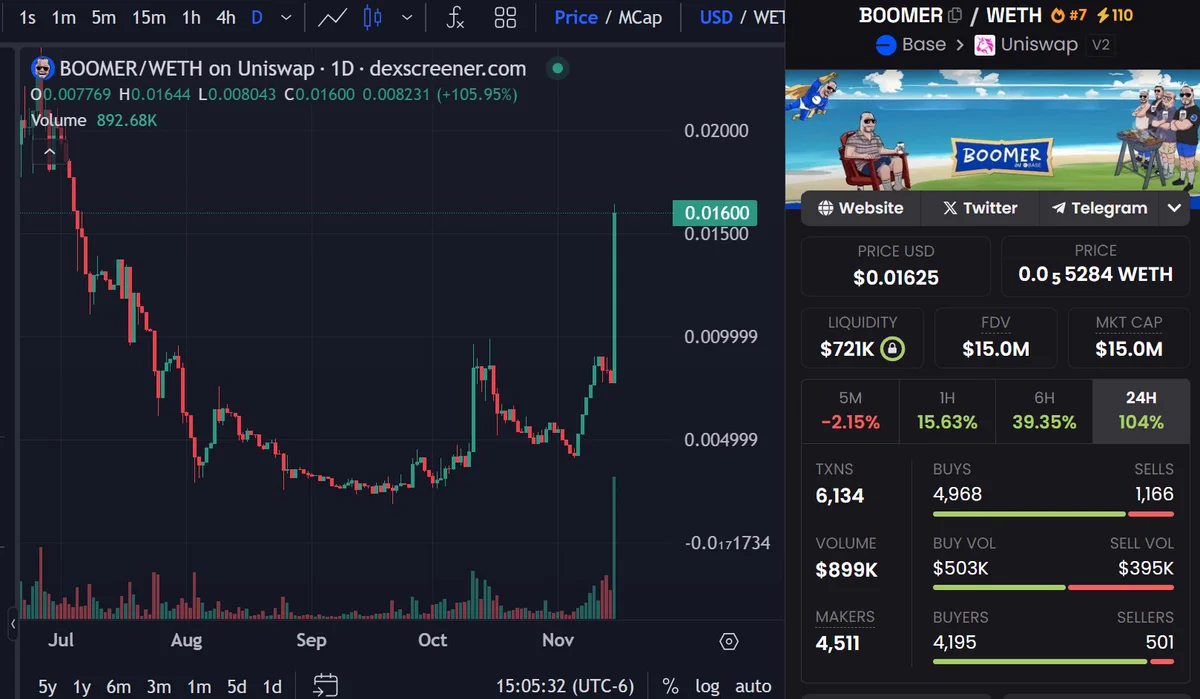This screenshot has width=1200, height=699.
Task: Select the 1H stats tab
Action: (947, 410)
